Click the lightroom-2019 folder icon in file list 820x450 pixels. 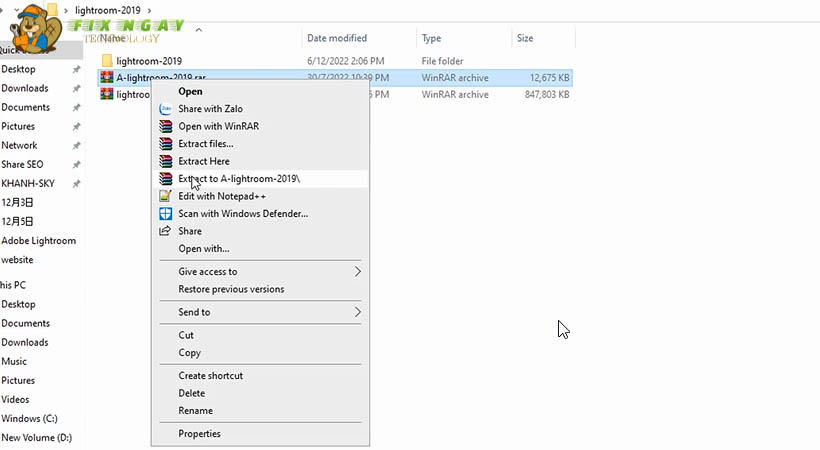click(106, 61)
